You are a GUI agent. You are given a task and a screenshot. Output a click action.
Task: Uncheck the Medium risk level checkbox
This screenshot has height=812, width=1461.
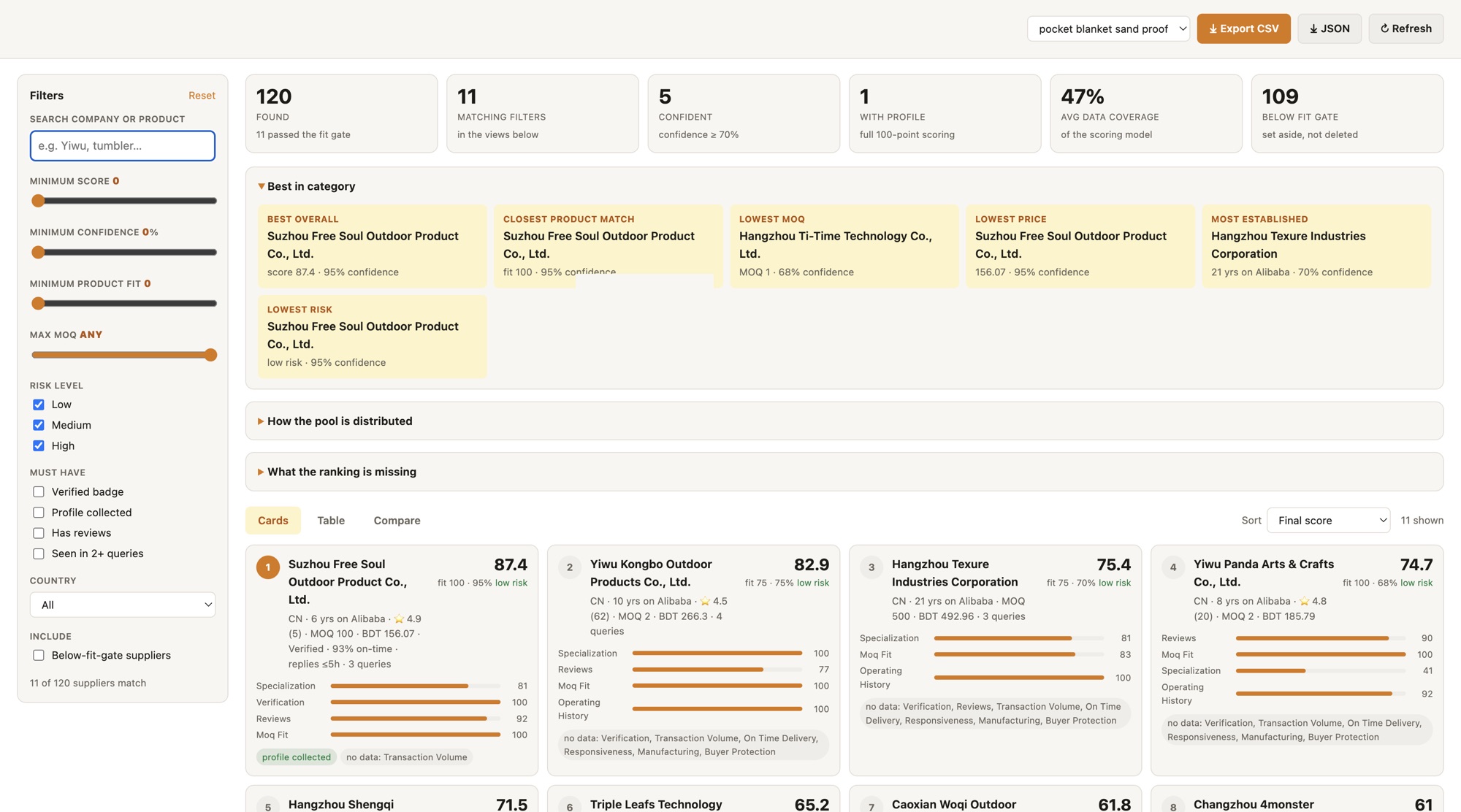(39, 425)
